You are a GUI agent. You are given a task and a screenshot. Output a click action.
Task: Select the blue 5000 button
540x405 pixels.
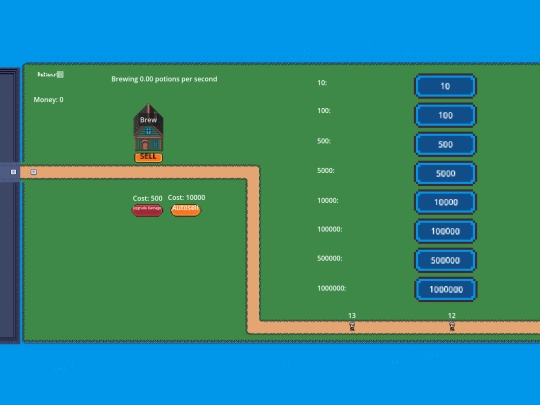coord(445,173)
